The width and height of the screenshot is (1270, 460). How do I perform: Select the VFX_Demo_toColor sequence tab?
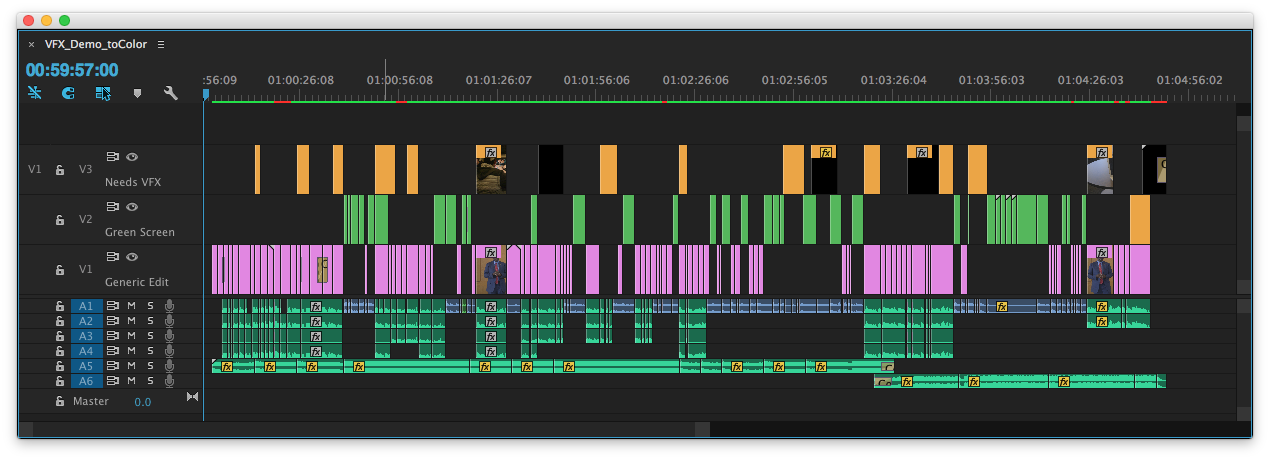pyautogui.click(x=97, y=44)
